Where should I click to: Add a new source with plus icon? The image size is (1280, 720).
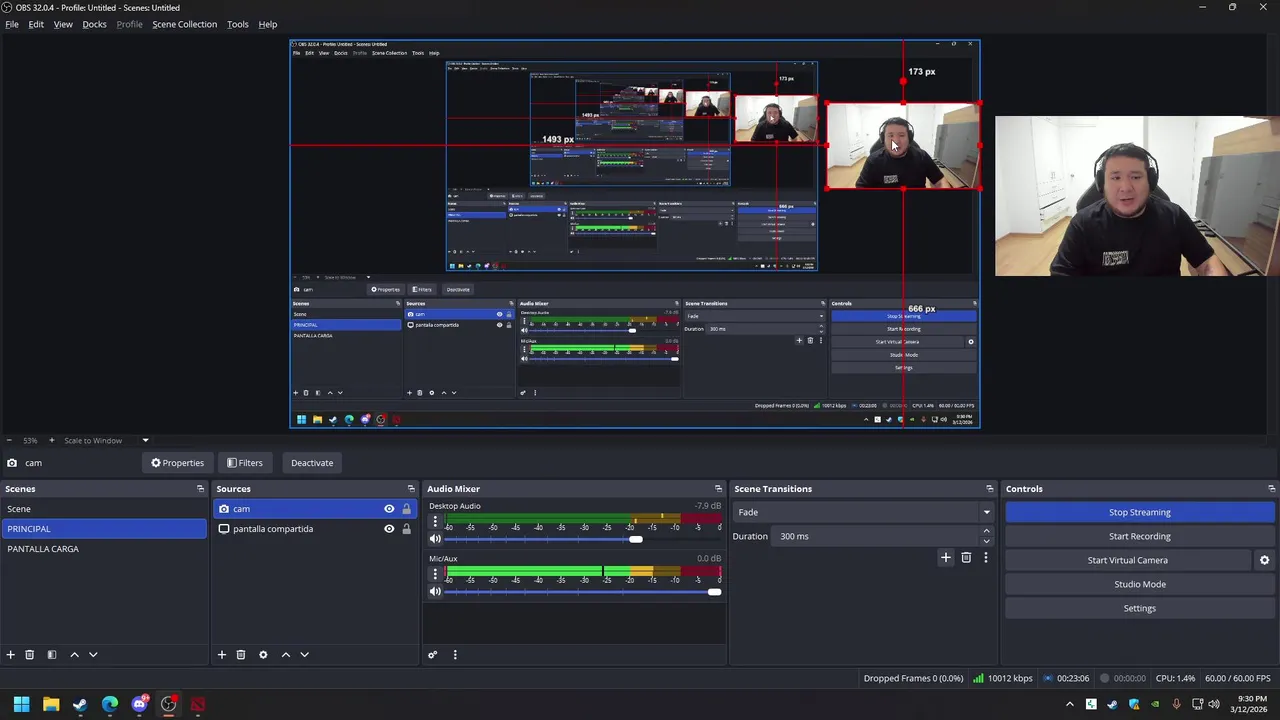222,655
